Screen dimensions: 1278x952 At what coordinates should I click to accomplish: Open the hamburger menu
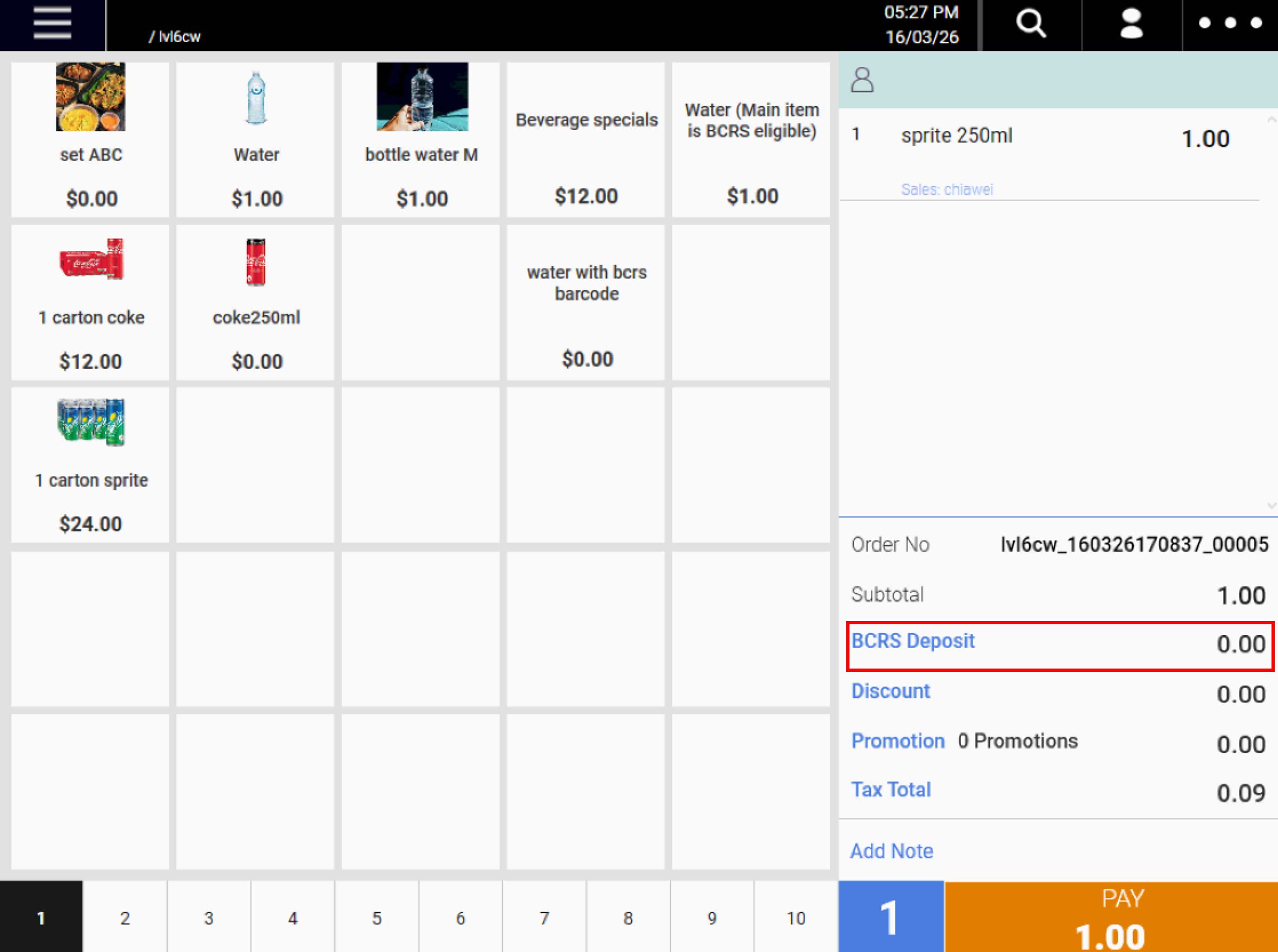pos(52,24)
